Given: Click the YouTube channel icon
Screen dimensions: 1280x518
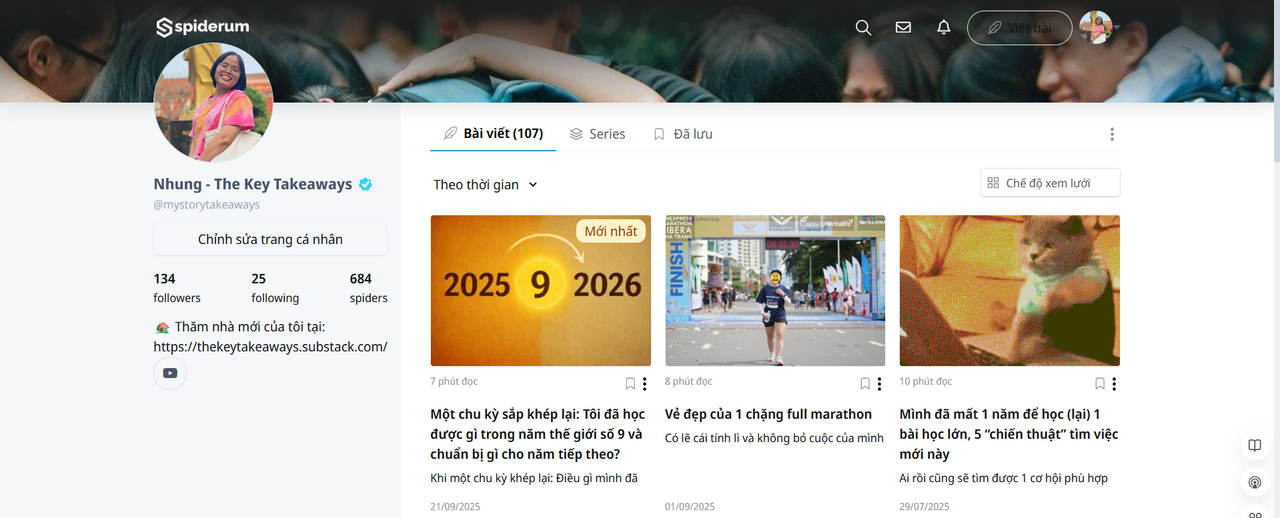Looking at the screenshot, I should coord(170,373).
